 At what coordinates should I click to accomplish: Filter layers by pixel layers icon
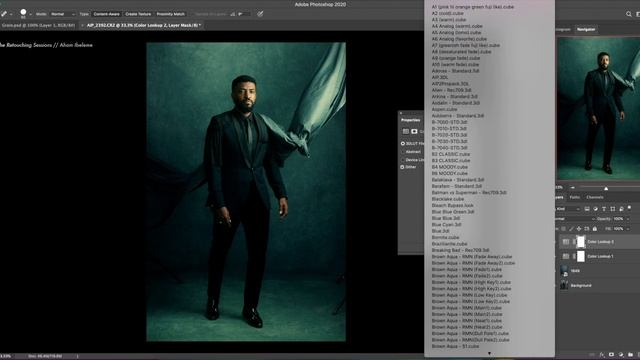pyautogui.click(x=587, y=209)
